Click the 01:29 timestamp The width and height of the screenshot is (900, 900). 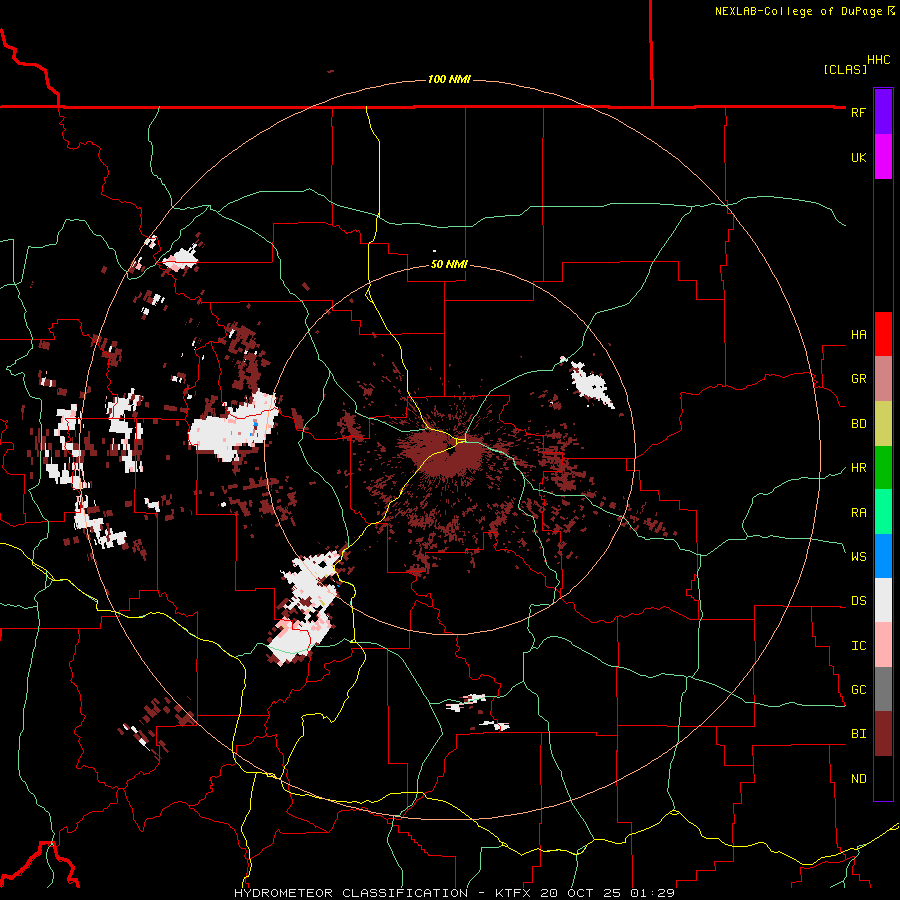[x=652, y=893]
